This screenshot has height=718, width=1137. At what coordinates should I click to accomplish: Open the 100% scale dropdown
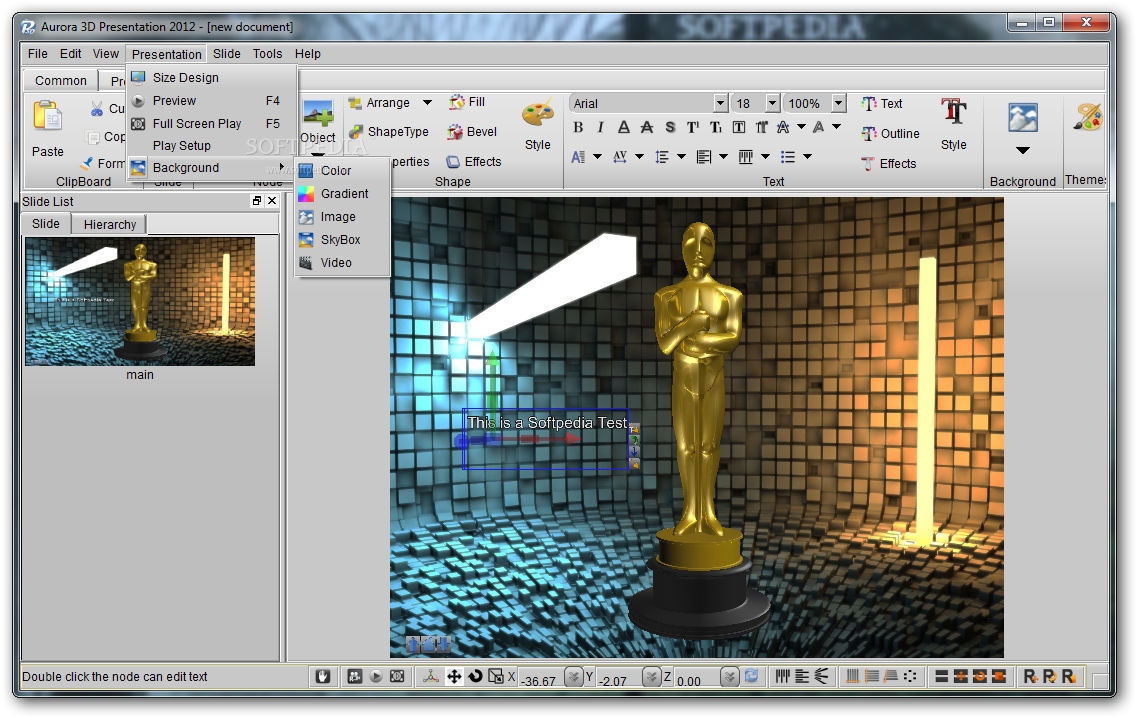[x=838, y=104]
